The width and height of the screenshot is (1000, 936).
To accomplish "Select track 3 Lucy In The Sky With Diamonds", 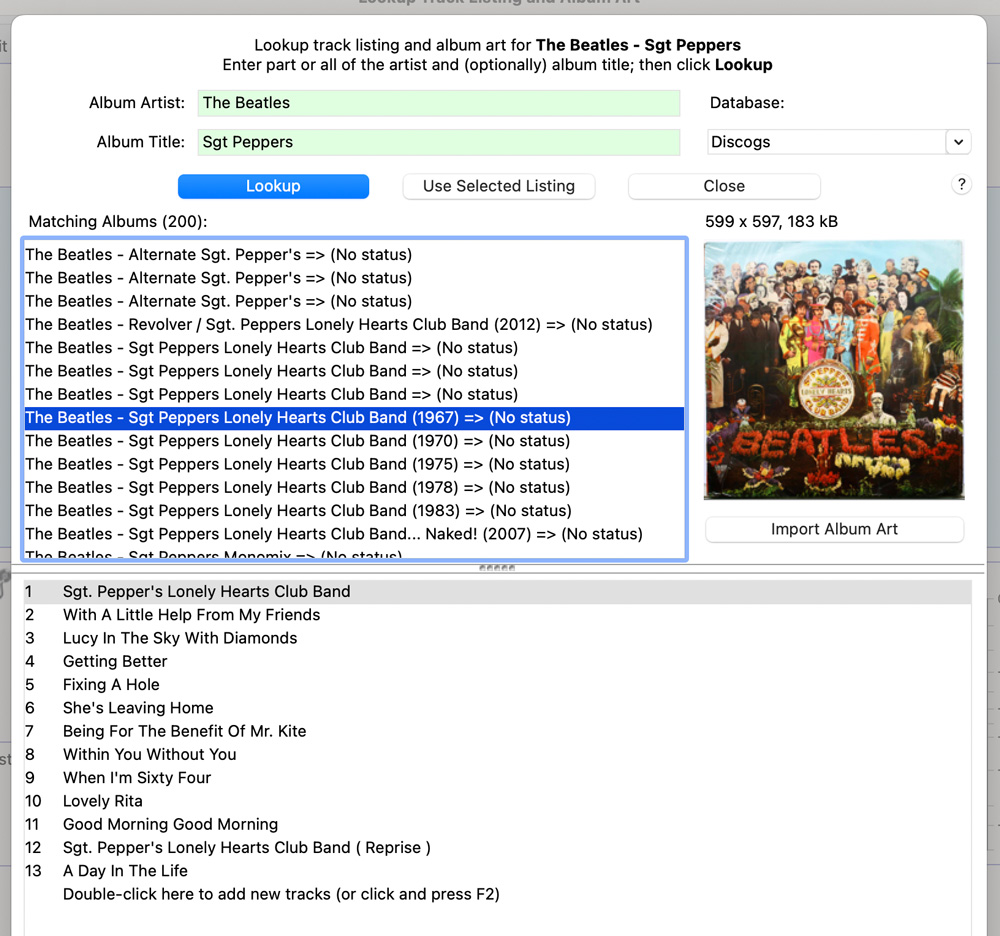I will point(180,638).
